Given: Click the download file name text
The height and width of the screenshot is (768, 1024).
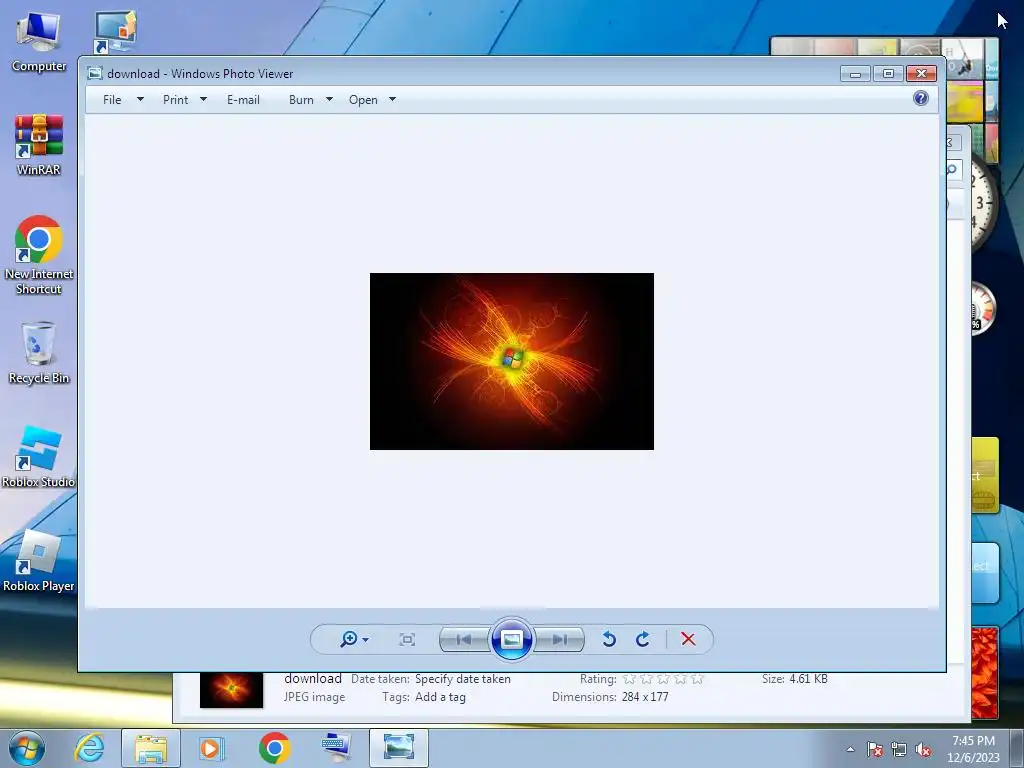Looking at the screenshot, I should 313,679.
